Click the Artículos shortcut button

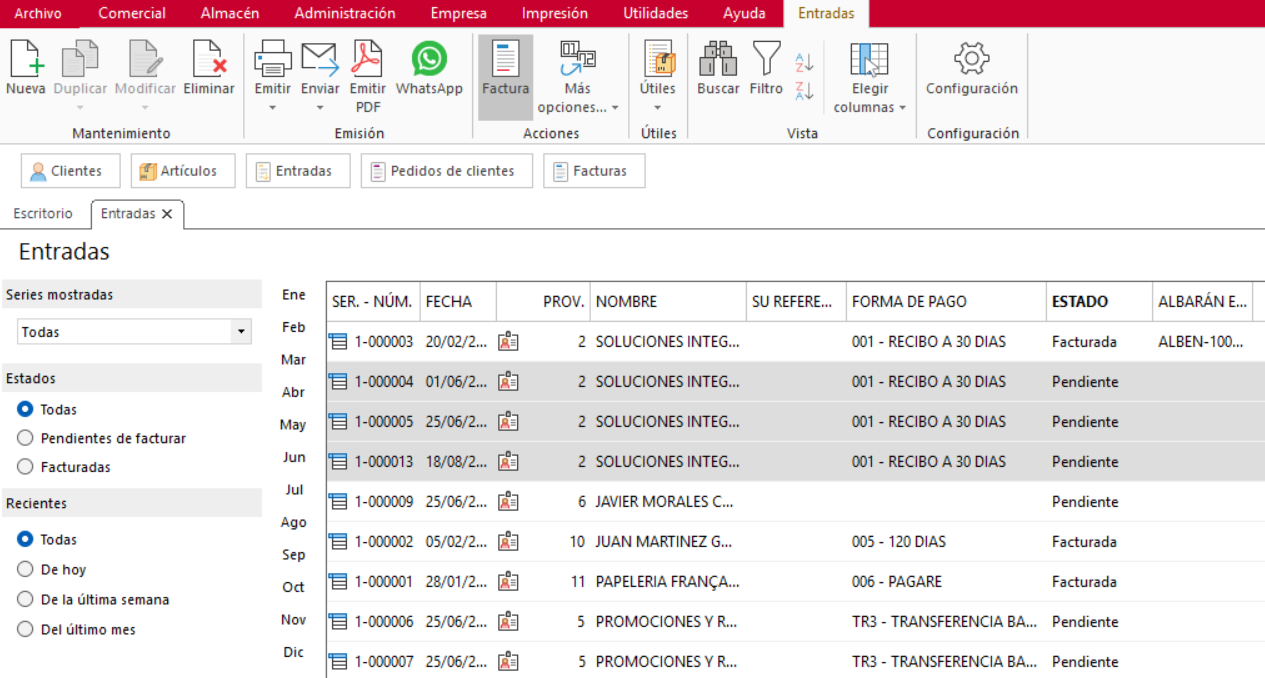[x=182, y=171]
